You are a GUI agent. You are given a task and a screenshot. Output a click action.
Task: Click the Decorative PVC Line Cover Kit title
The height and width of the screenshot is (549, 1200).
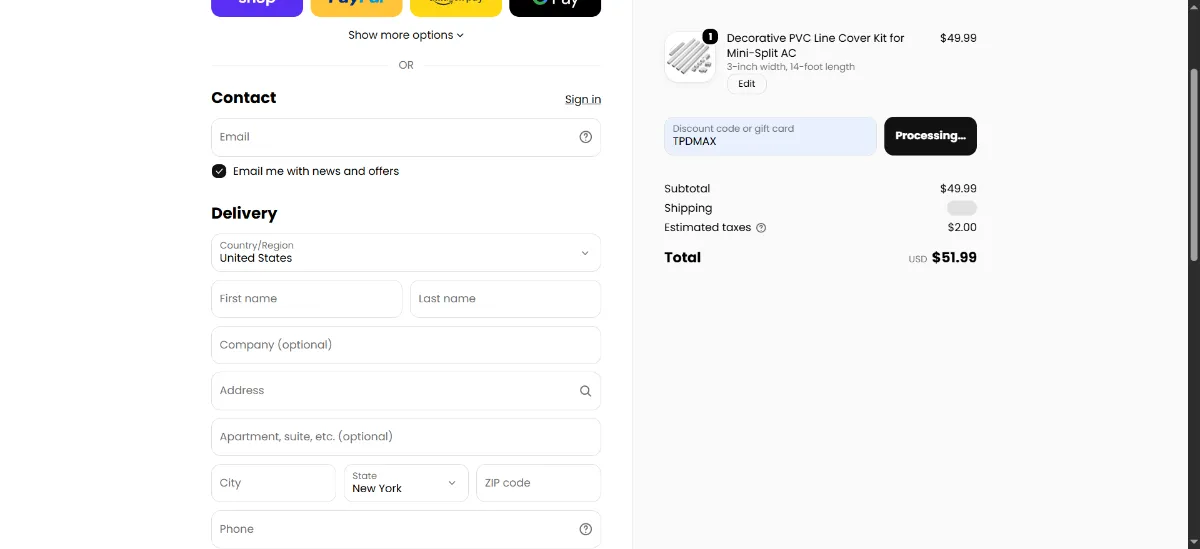(816, 45)
